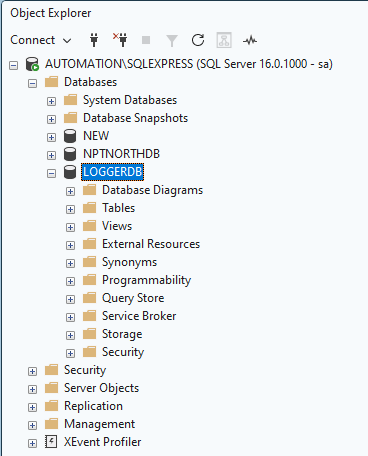Expand the XEvent Profiler node

pos(32,443)
